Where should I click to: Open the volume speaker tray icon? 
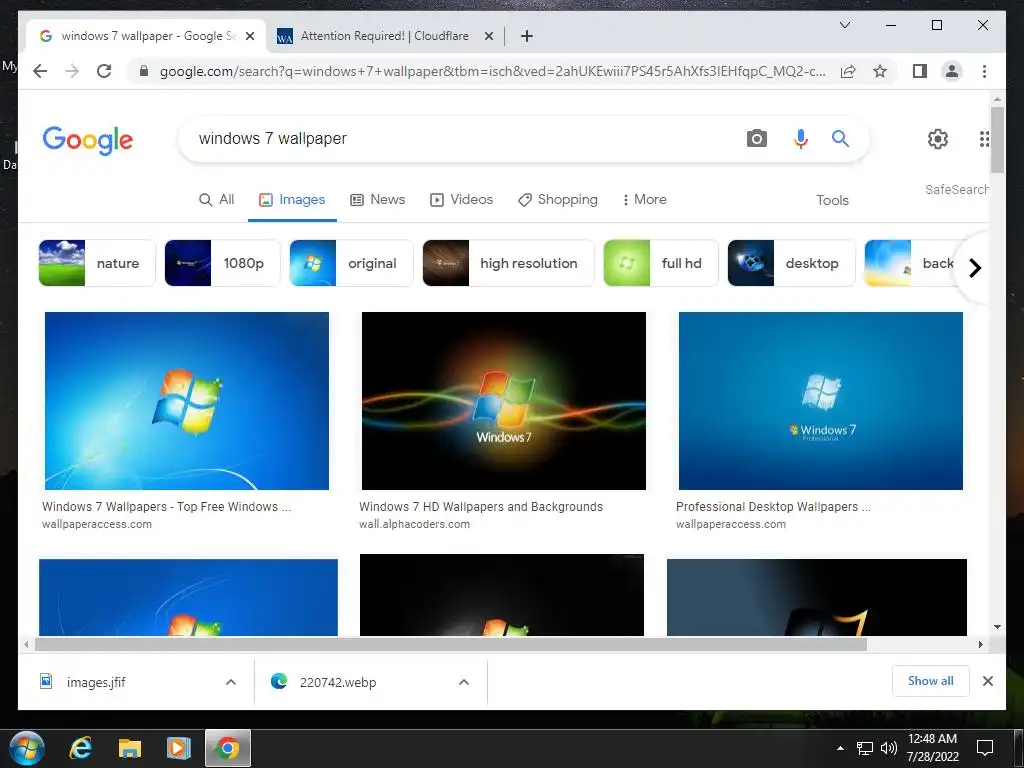pyautogui.click(x=889, y=748)
